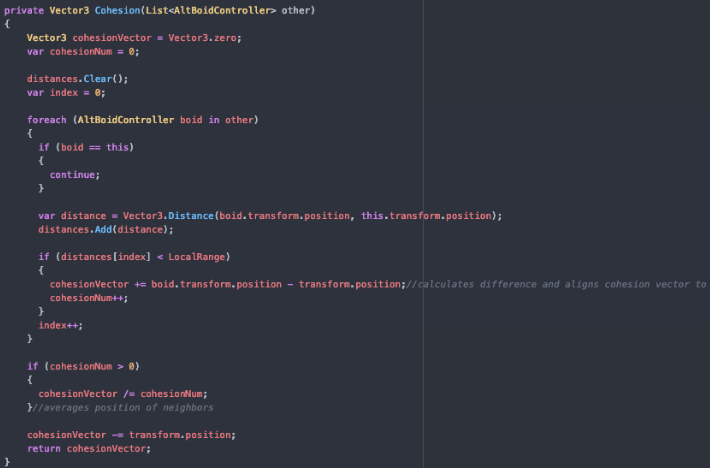Click the Cohesion method name in signature
Viewport: 710px width, 468px height.
pyautogui.click(x=117, y=10)
